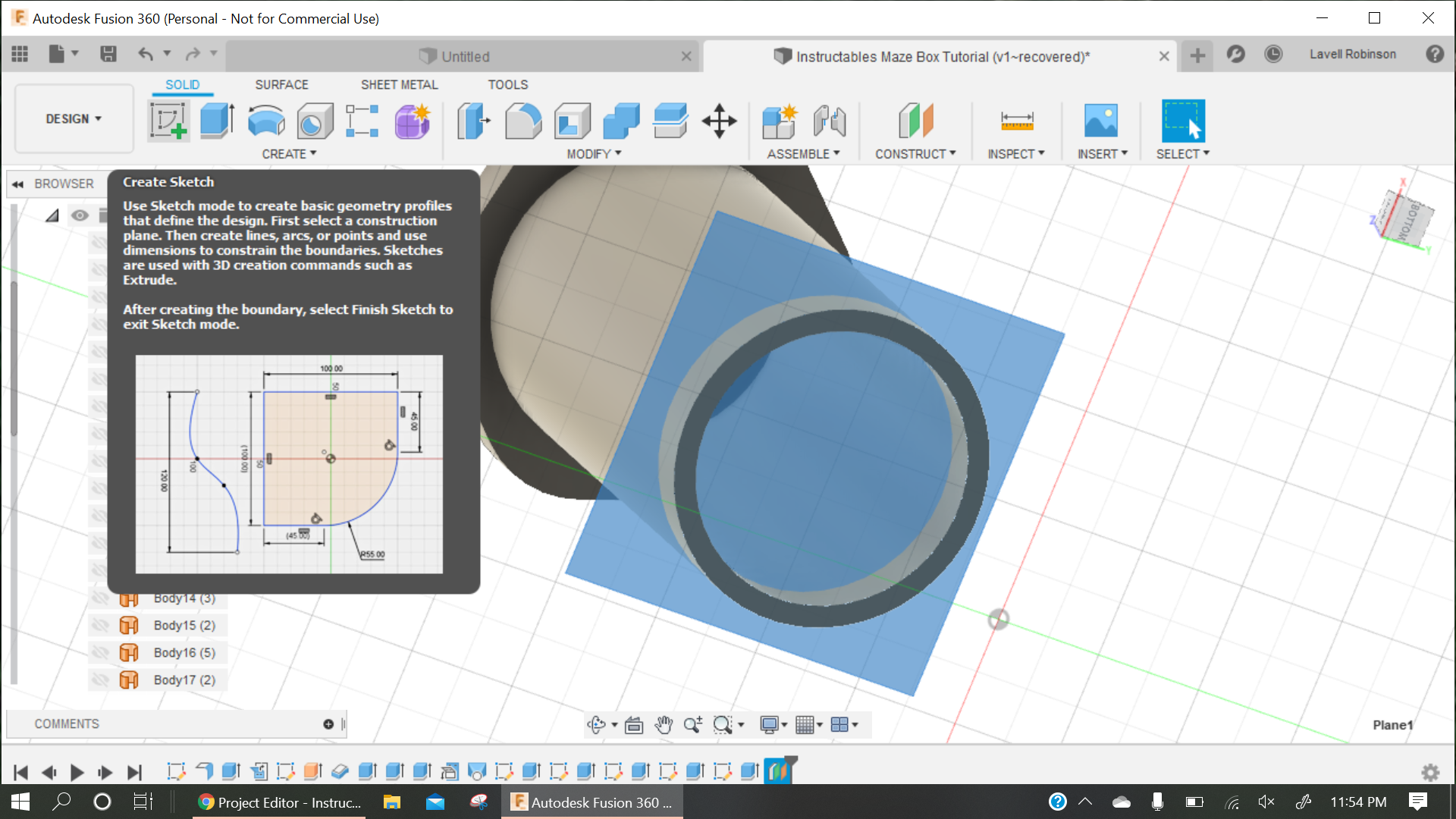Select the Revolve tool

[x=265, y=121]
